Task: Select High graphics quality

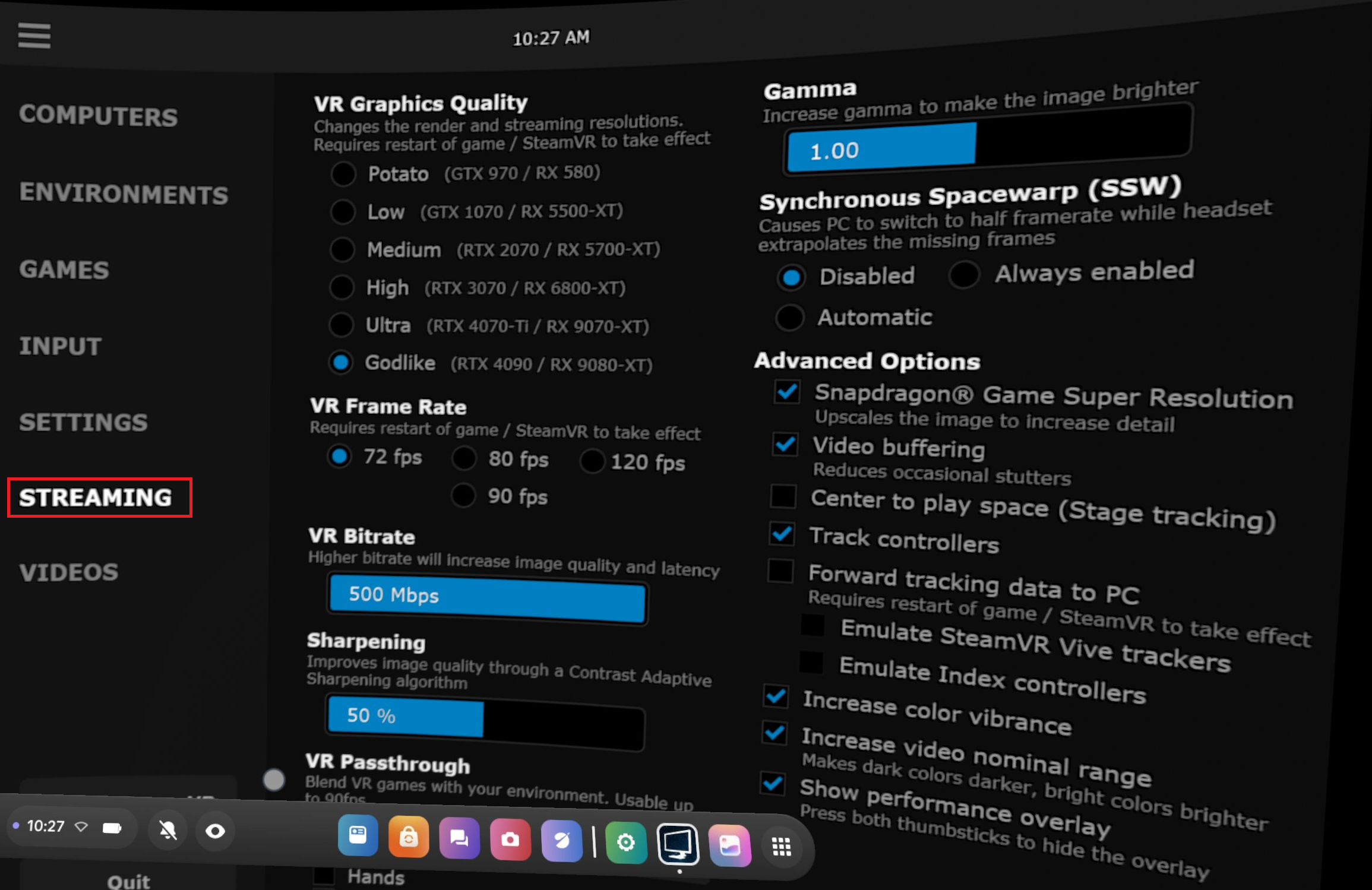Action: (342, 287)
